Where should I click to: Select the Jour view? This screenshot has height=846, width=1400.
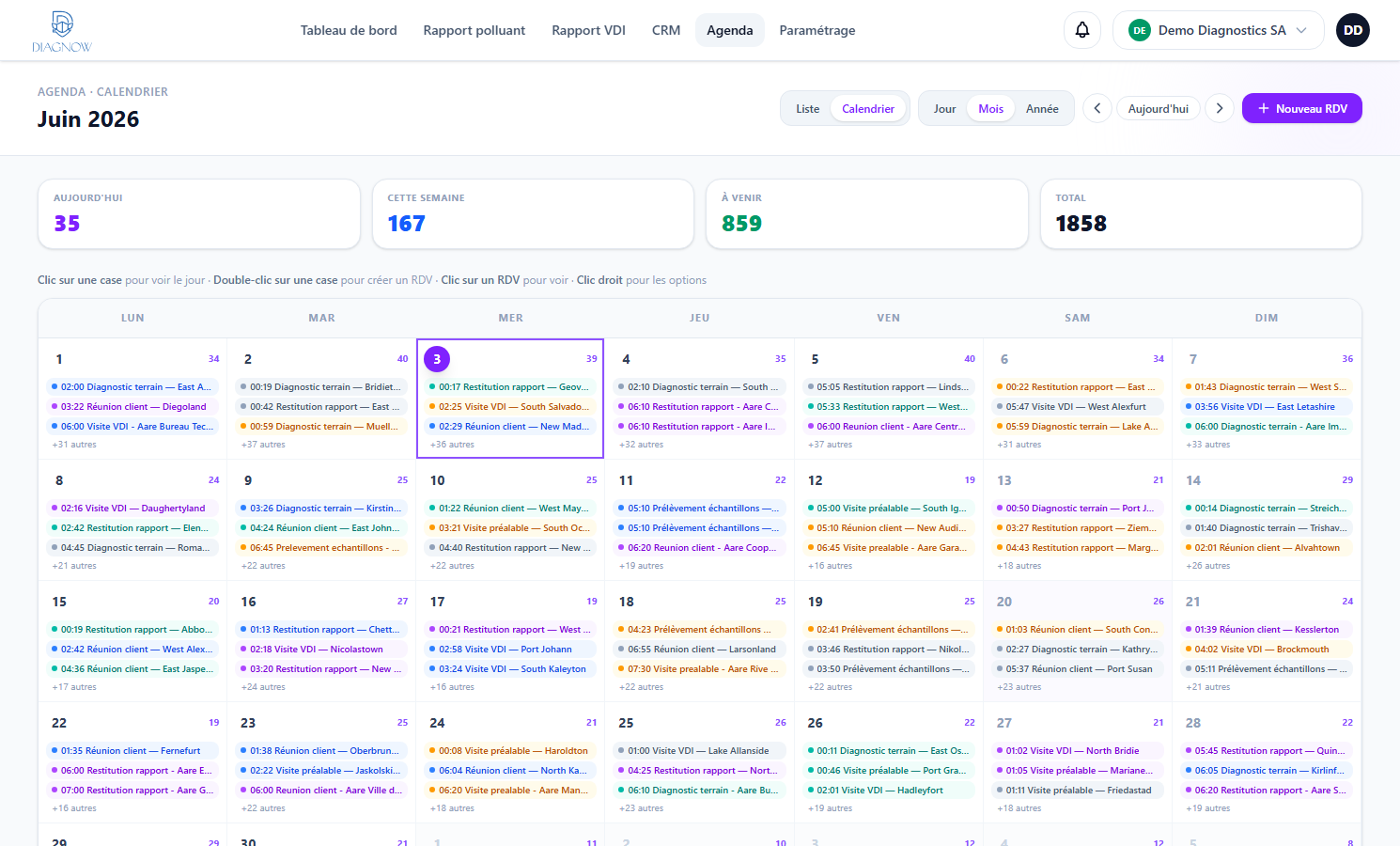click(x=944, y=109)
